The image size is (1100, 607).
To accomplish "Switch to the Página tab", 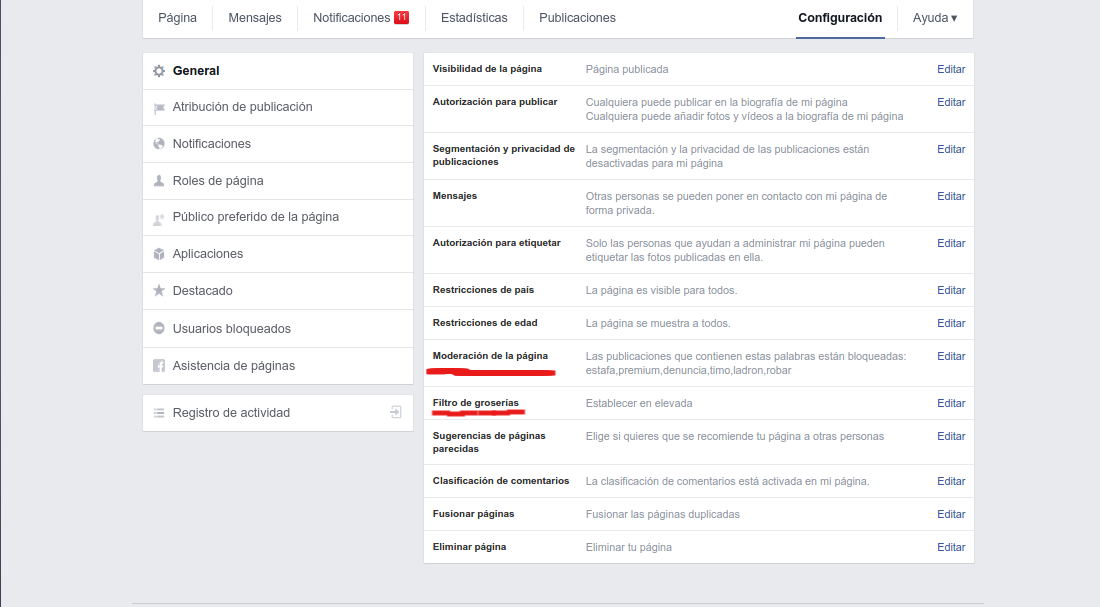I will point(177,18).
